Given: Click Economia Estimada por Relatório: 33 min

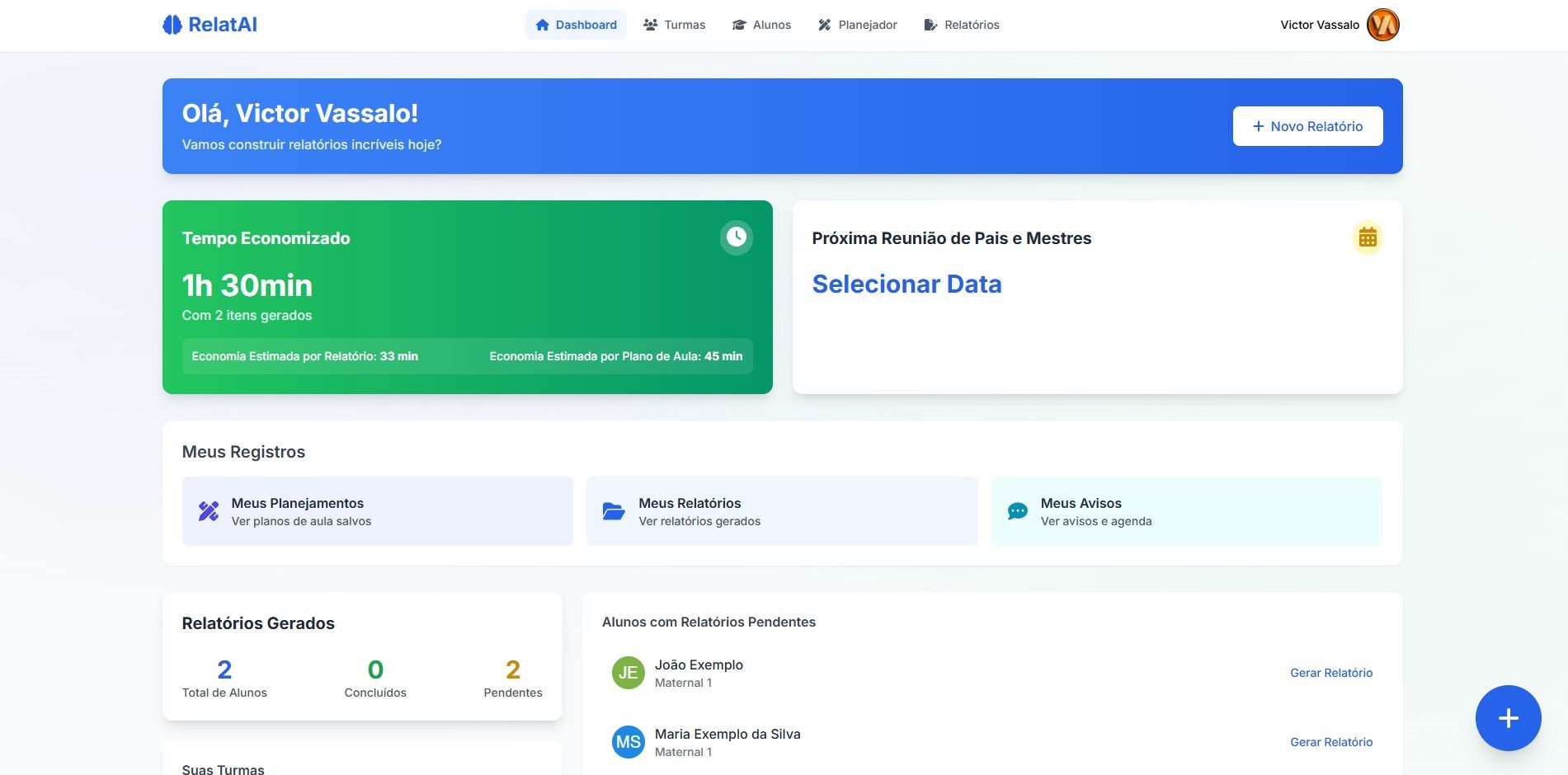Looking at the screenshot, I should coord(305,356).
